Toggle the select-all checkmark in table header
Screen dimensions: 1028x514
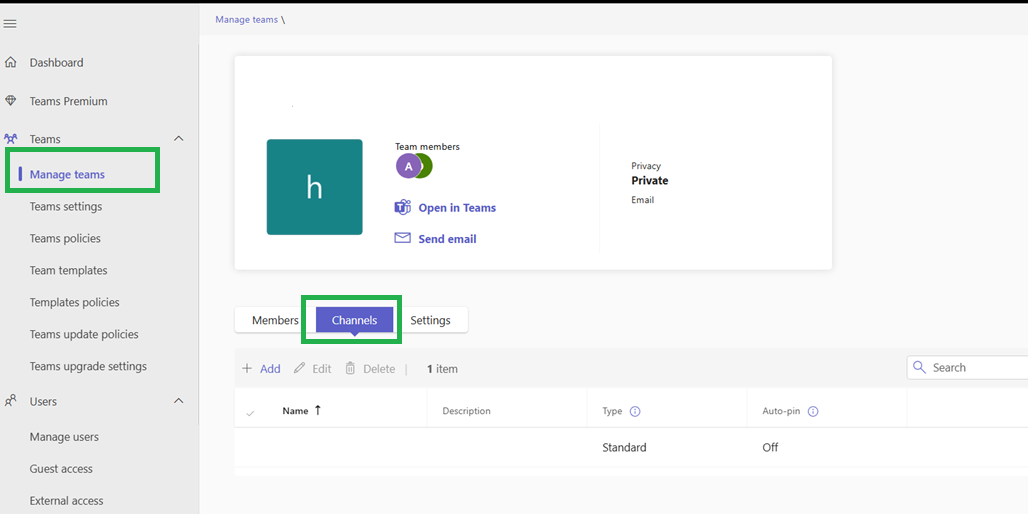[250, 413]
